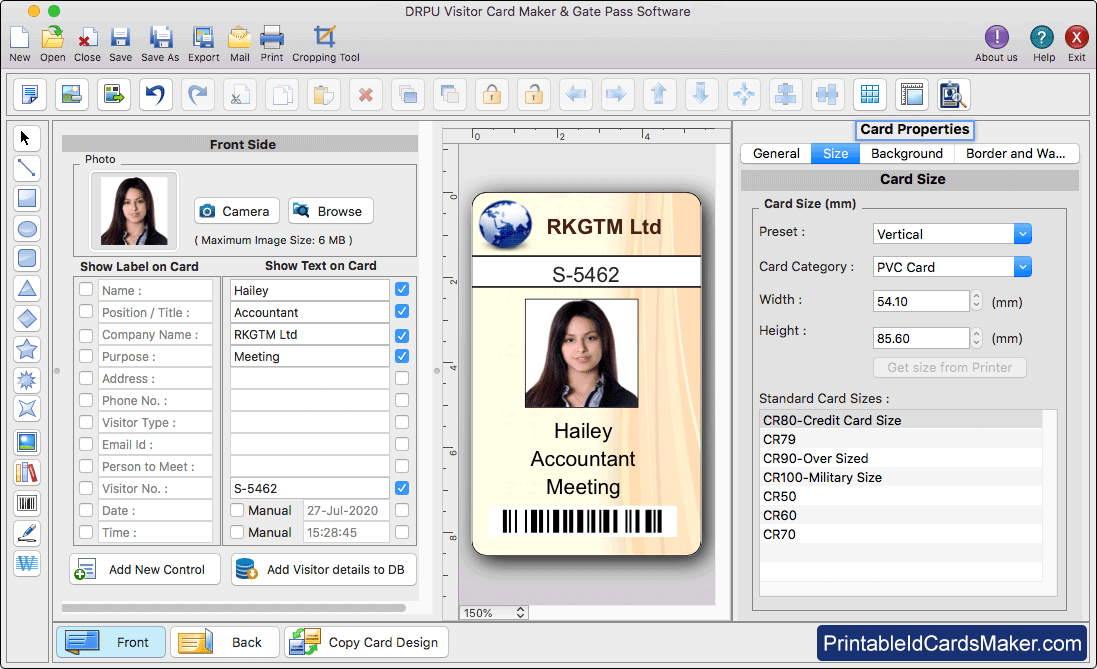
Task: Click the Width field showing 54.10
Action: [x=921, y=301]
